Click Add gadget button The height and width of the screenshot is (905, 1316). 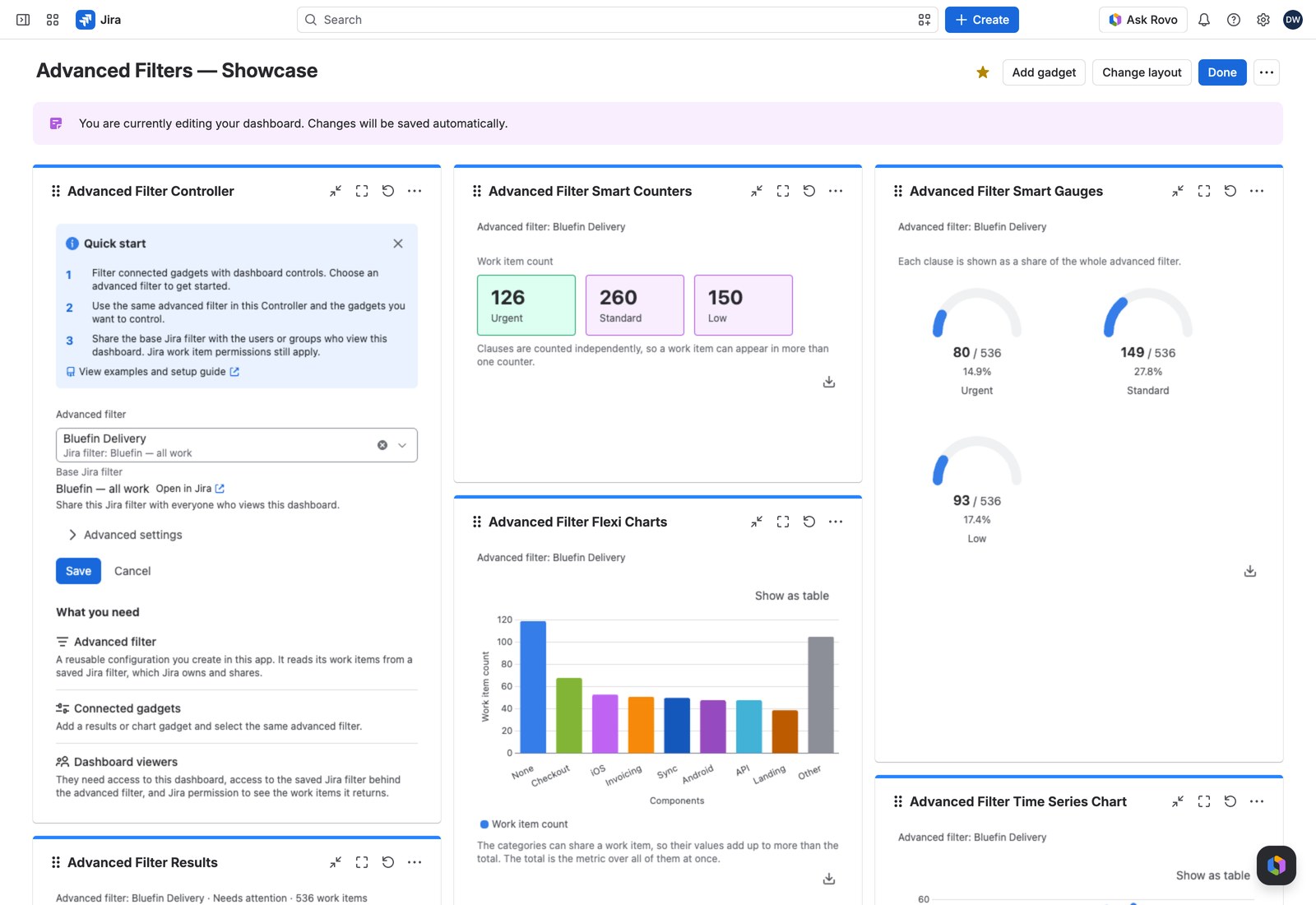click(1044, 72)
